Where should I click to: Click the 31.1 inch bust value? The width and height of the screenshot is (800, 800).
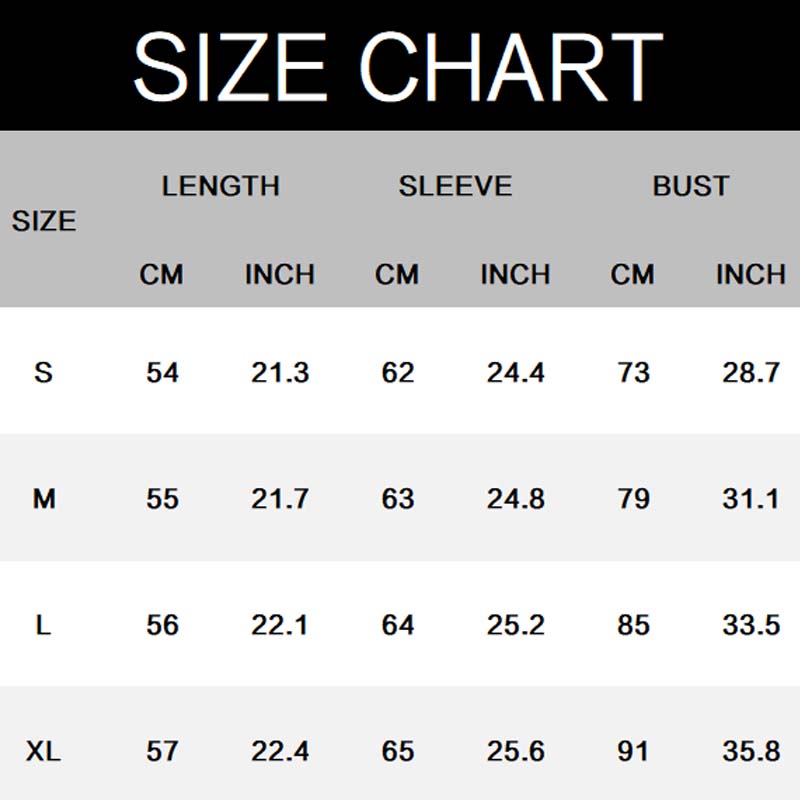click(x=750, y=498)
